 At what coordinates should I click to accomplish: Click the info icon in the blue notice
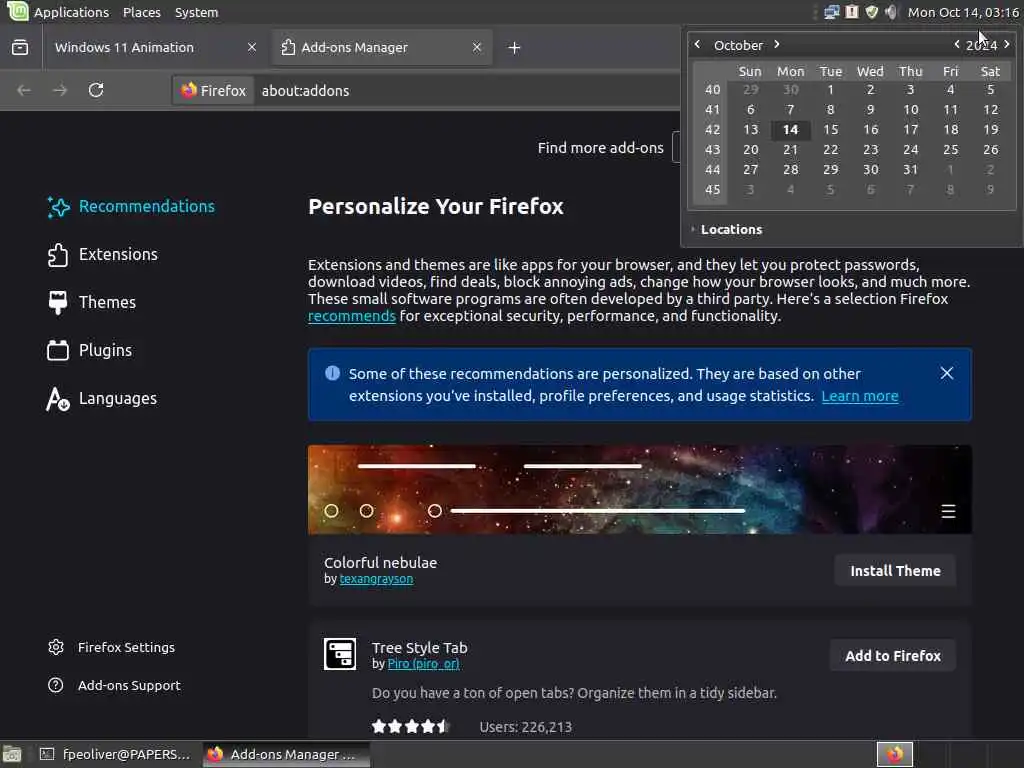tap(332, 374)
